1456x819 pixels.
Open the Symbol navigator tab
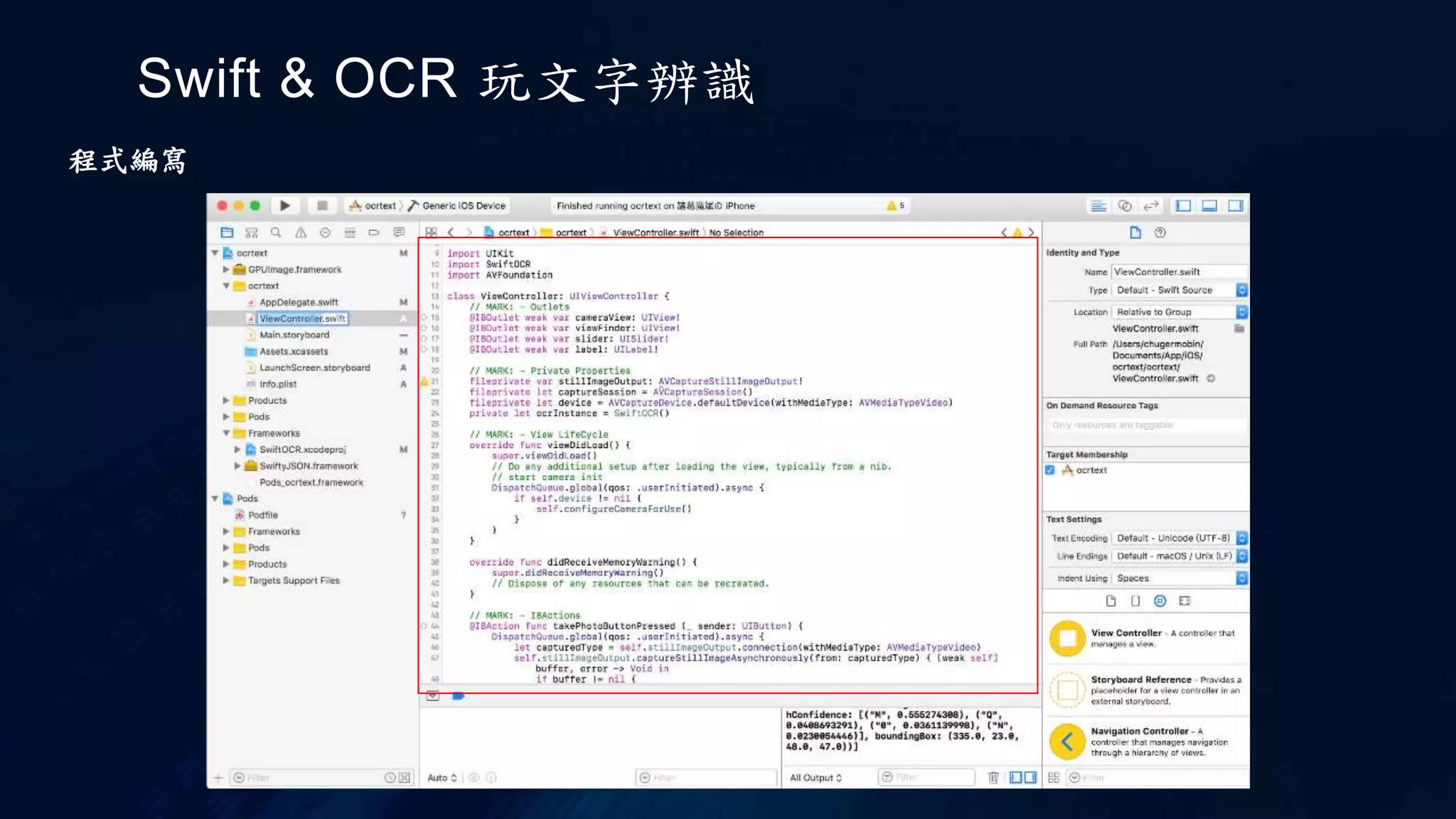252,232
